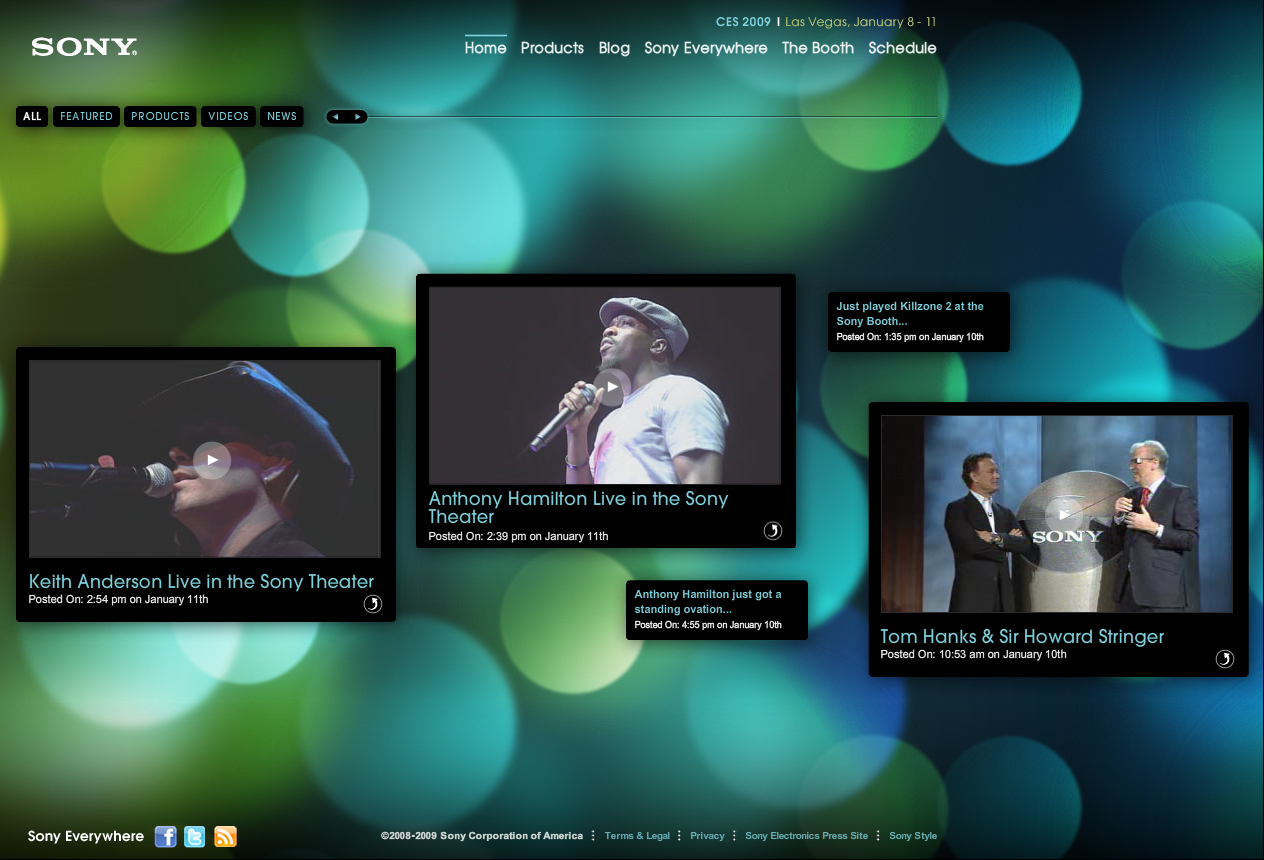
Task: Click 'Posted On: 2:54 pm on January 11th'
Action: click(x=119, y=600)
